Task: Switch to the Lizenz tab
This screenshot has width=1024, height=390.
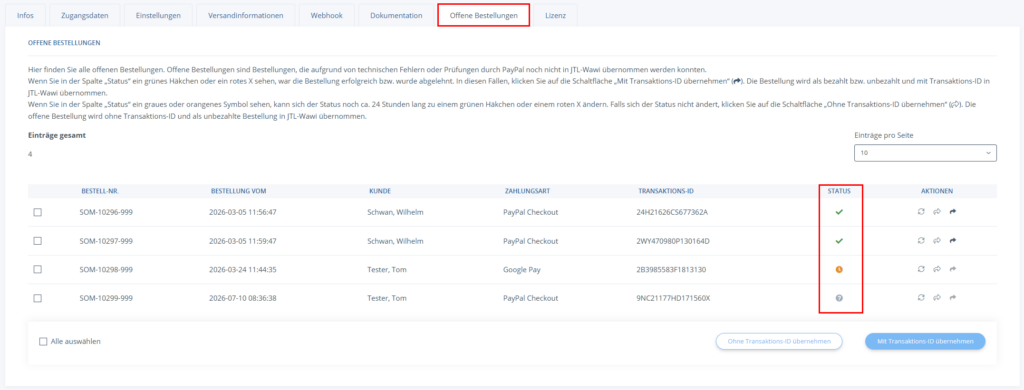Action: [555, 15]
